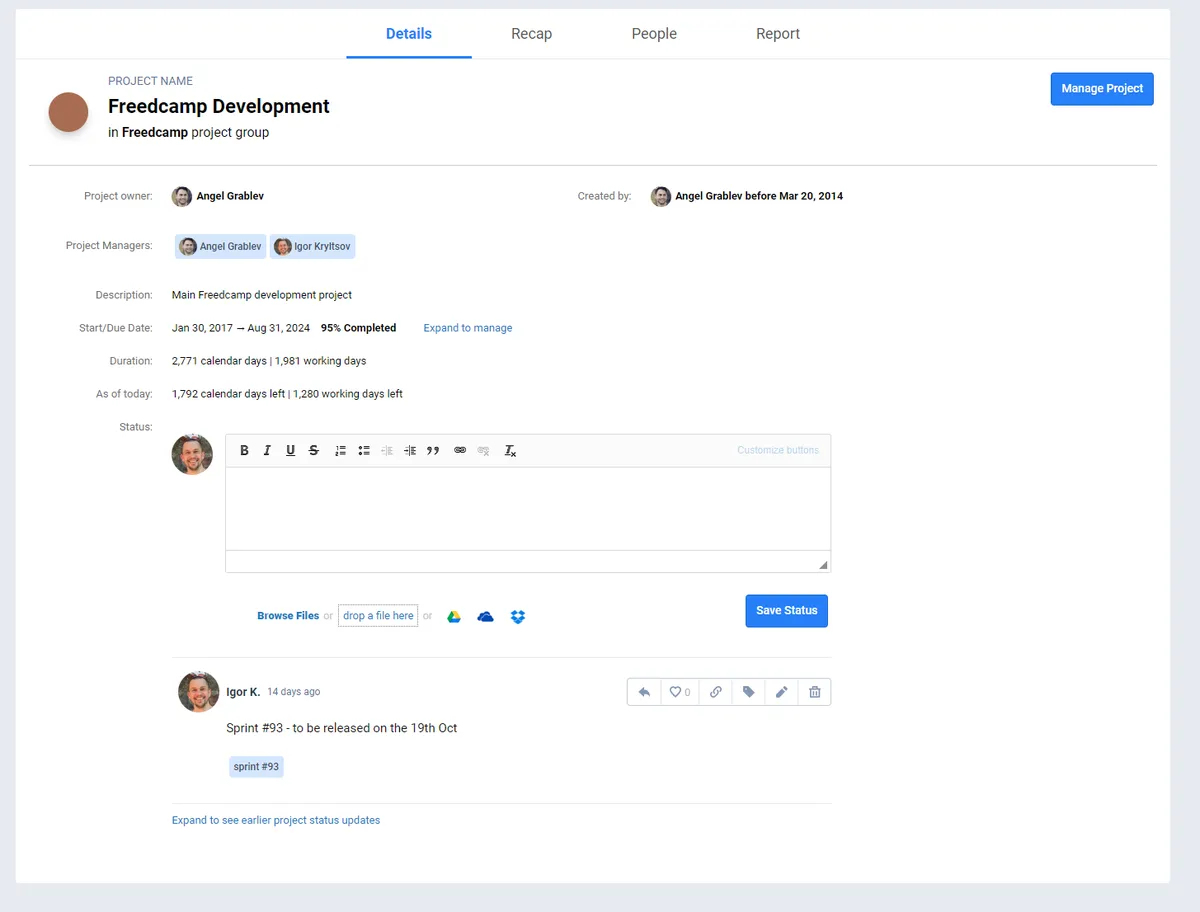
Task: Click the Manage Project button
Action: [1102, 89]
